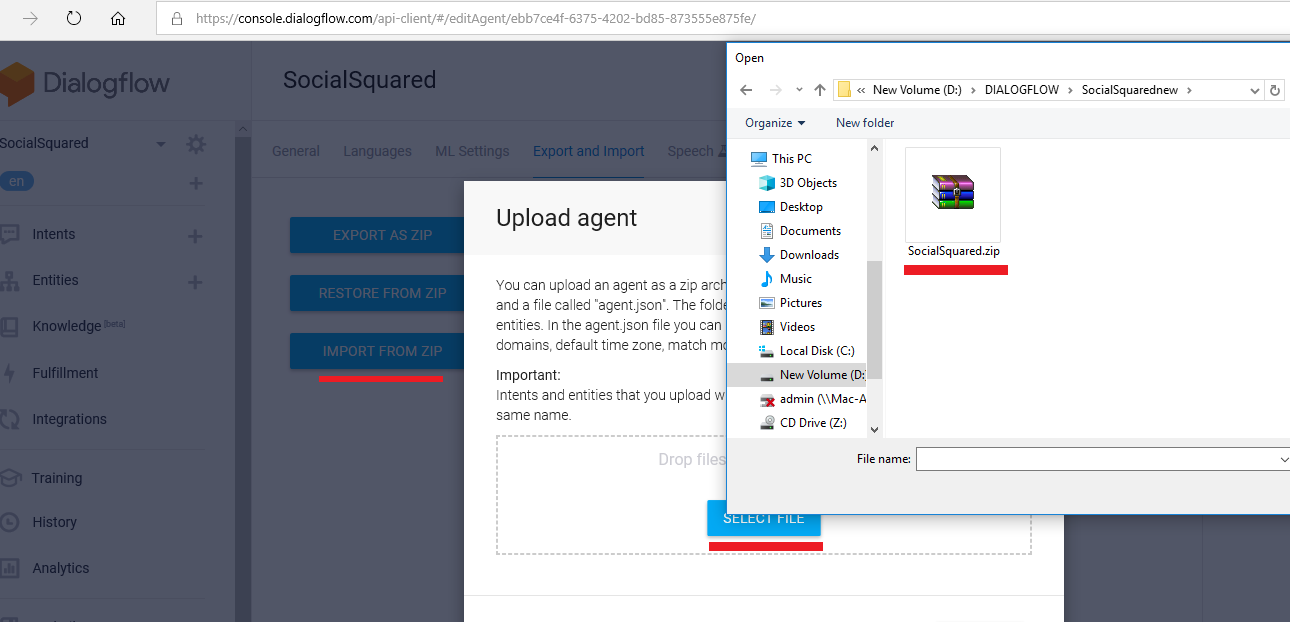This screenshot has height=622, width=1290.
Task: Open Downloads folder in navigation pane
Action: [x=808, y=255]
